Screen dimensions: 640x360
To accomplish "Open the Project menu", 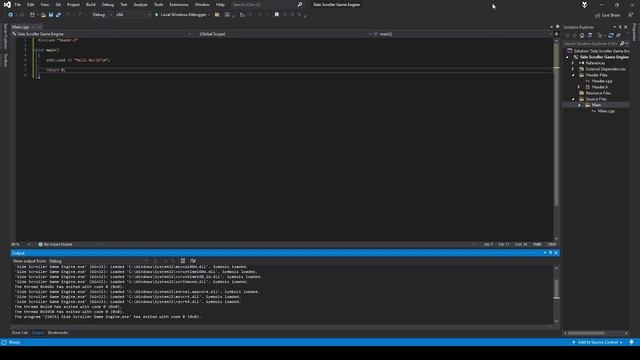I will 73,4.
